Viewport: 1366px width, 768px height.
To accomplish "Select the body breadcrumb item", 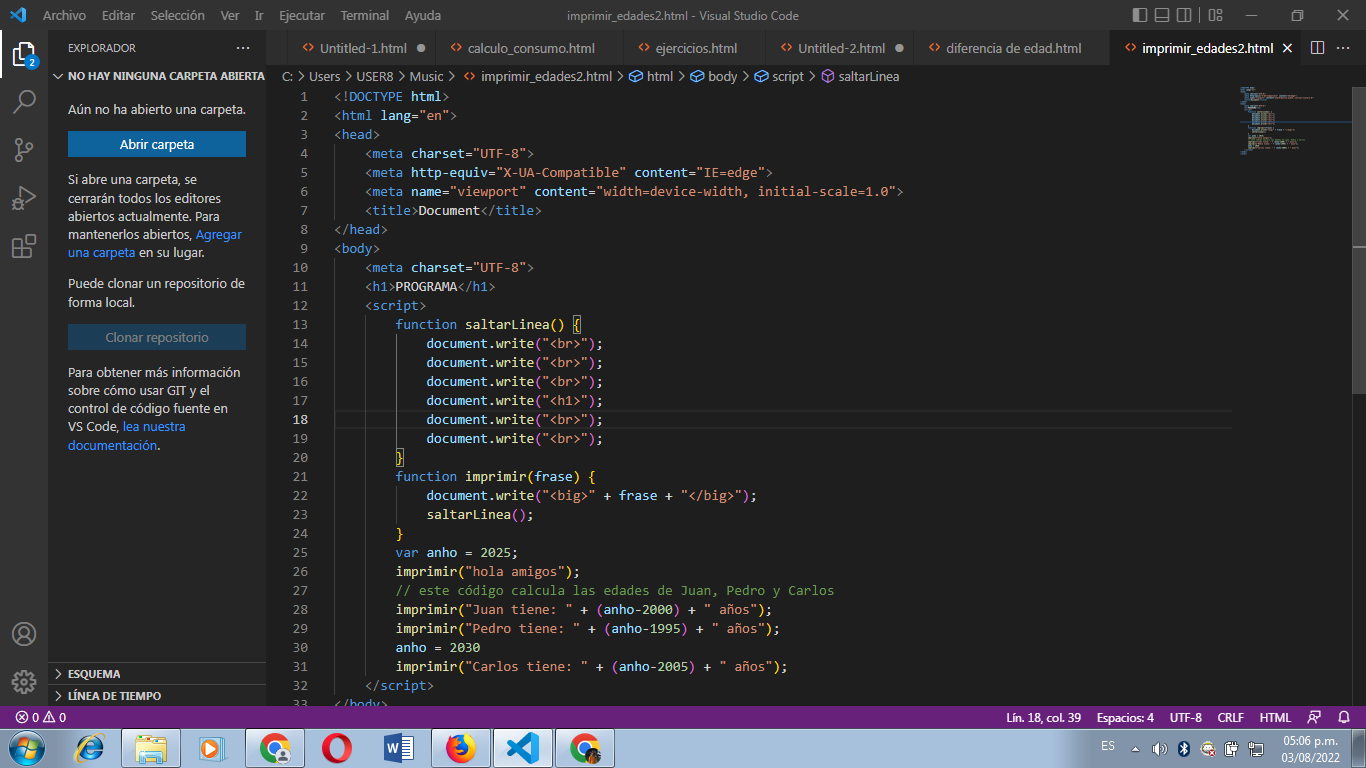I will click(714, 76).
